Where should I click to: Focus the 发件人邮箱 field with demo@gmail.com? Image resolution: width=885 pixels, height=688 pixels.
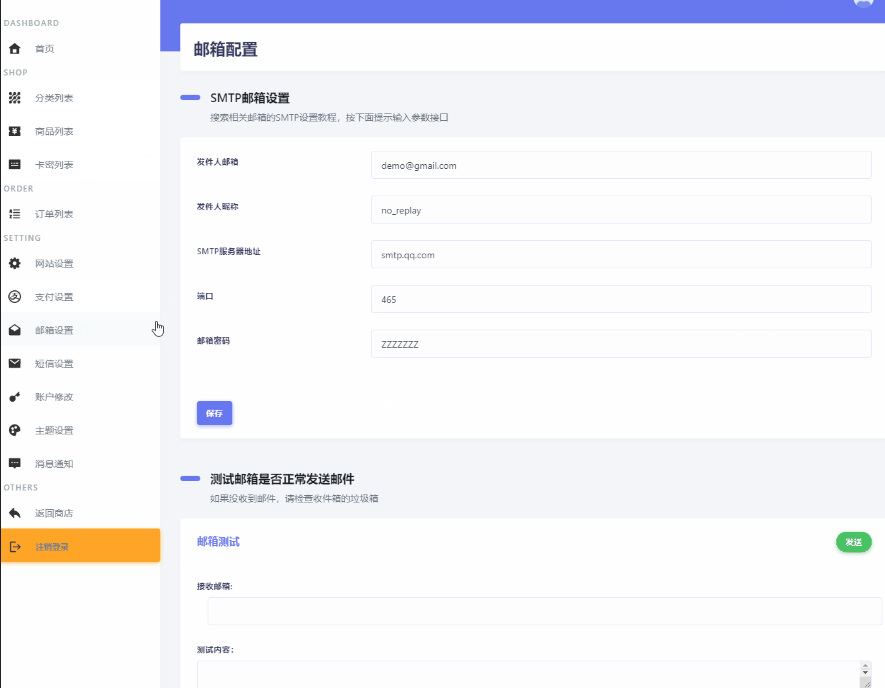tap(621, 165)
